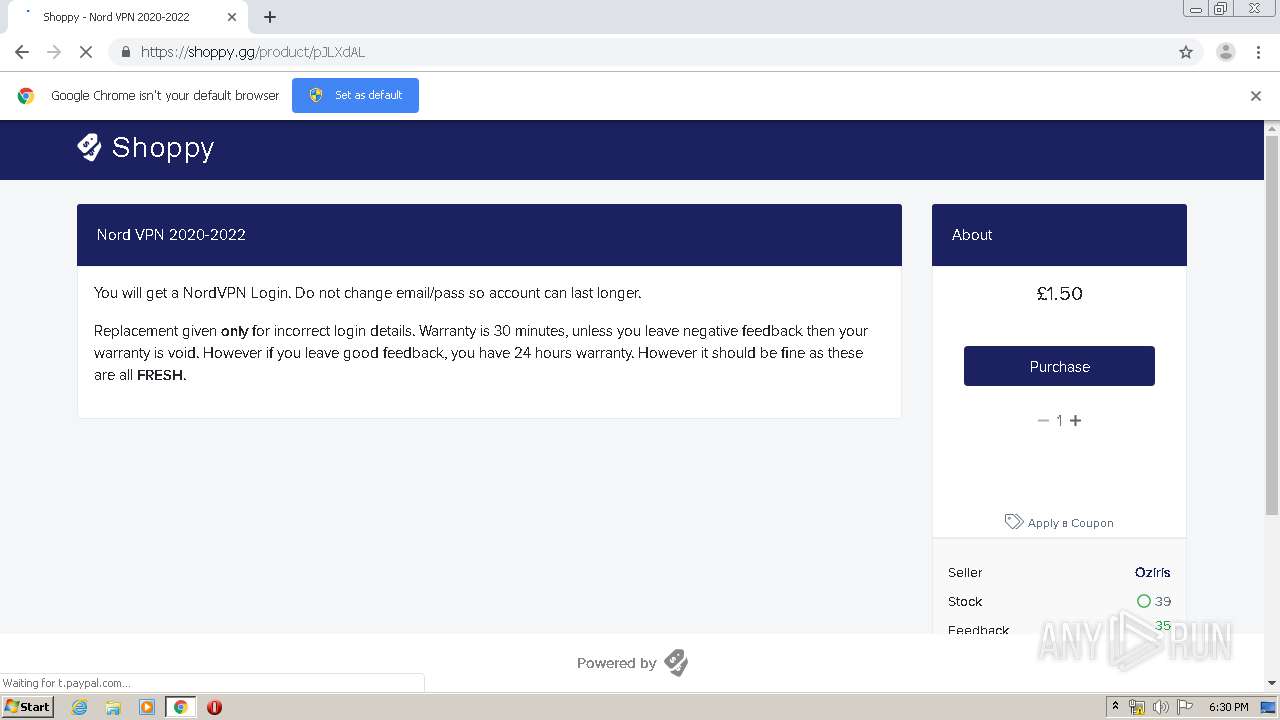Click the Powered by Shoppy logo
This screenshot has width=1280, height=720.
(x=676, y=663)
